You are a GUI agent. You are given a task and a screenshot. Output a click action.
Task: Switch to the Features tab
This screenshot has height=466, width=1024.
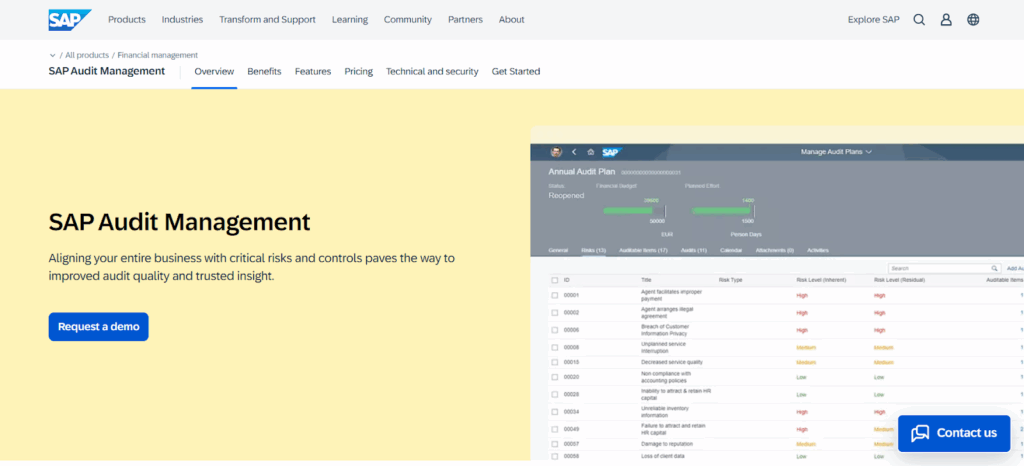point(313,71)
